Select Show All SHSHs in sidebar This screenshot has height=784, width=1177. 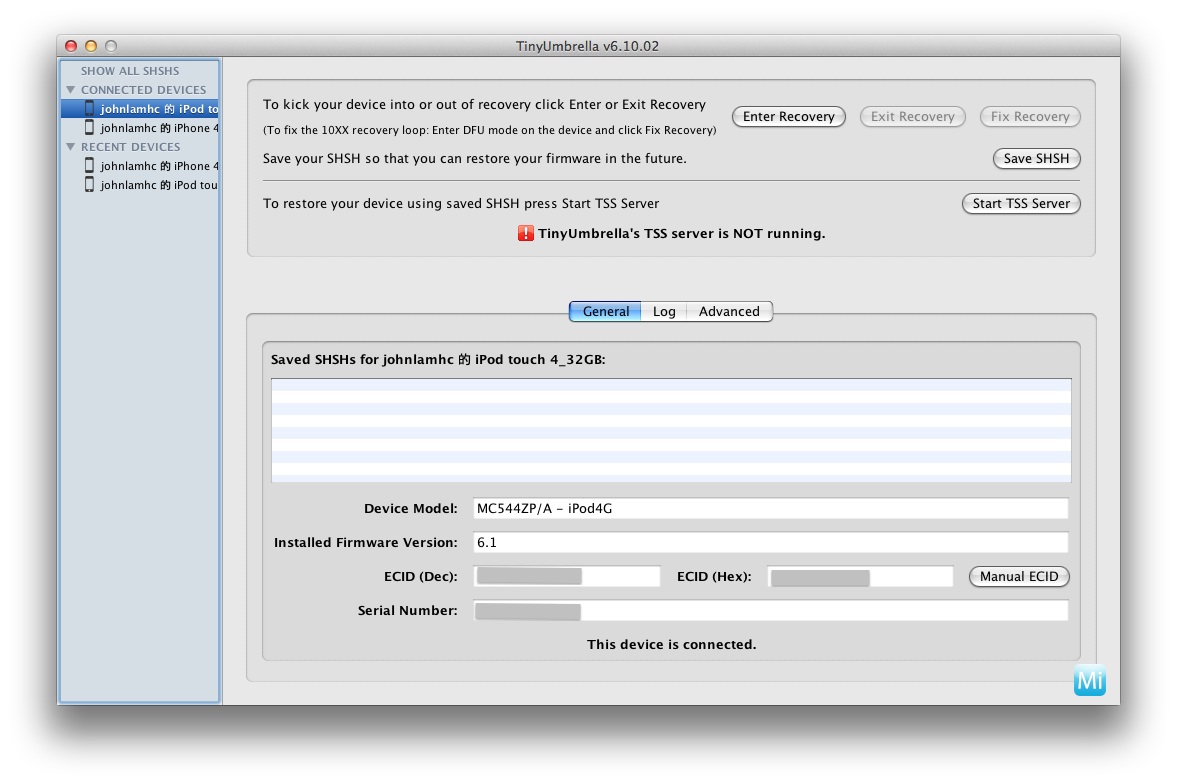(130, 71)
